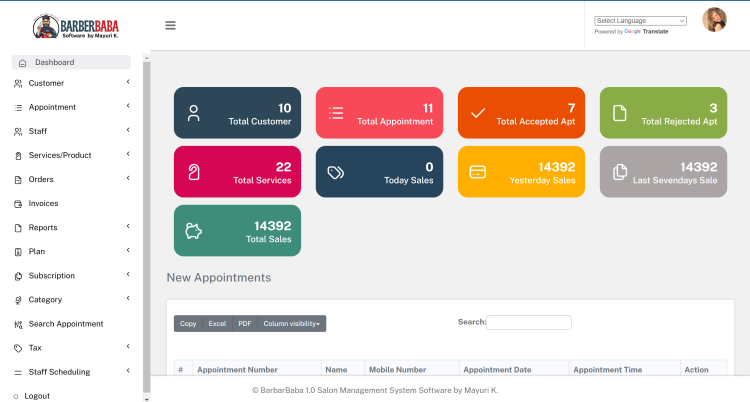Click the Total Sales piggy bank icon
This screenshot has width=750, height=402.
[194, 231]
